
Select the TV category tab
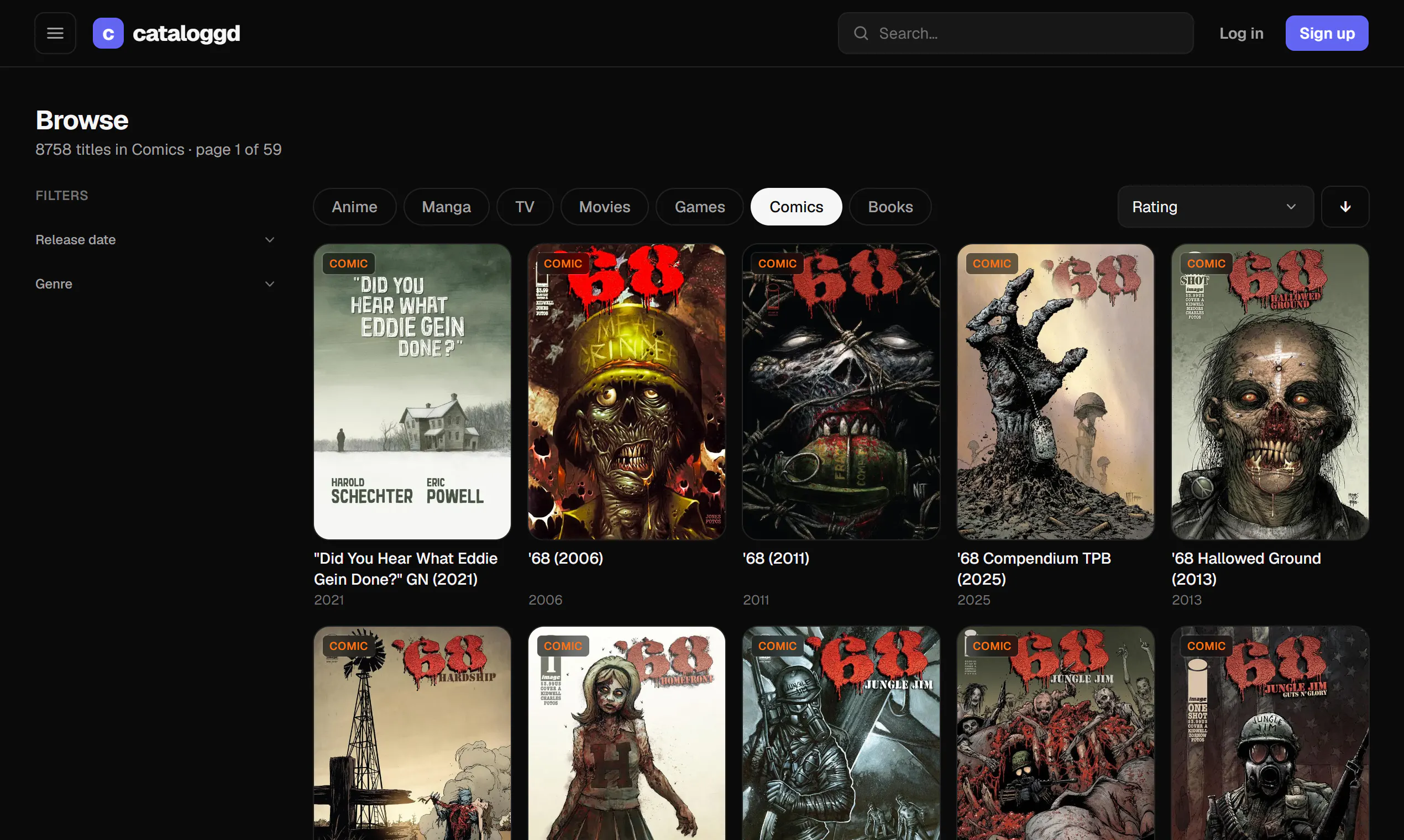[x=525, y=207]
